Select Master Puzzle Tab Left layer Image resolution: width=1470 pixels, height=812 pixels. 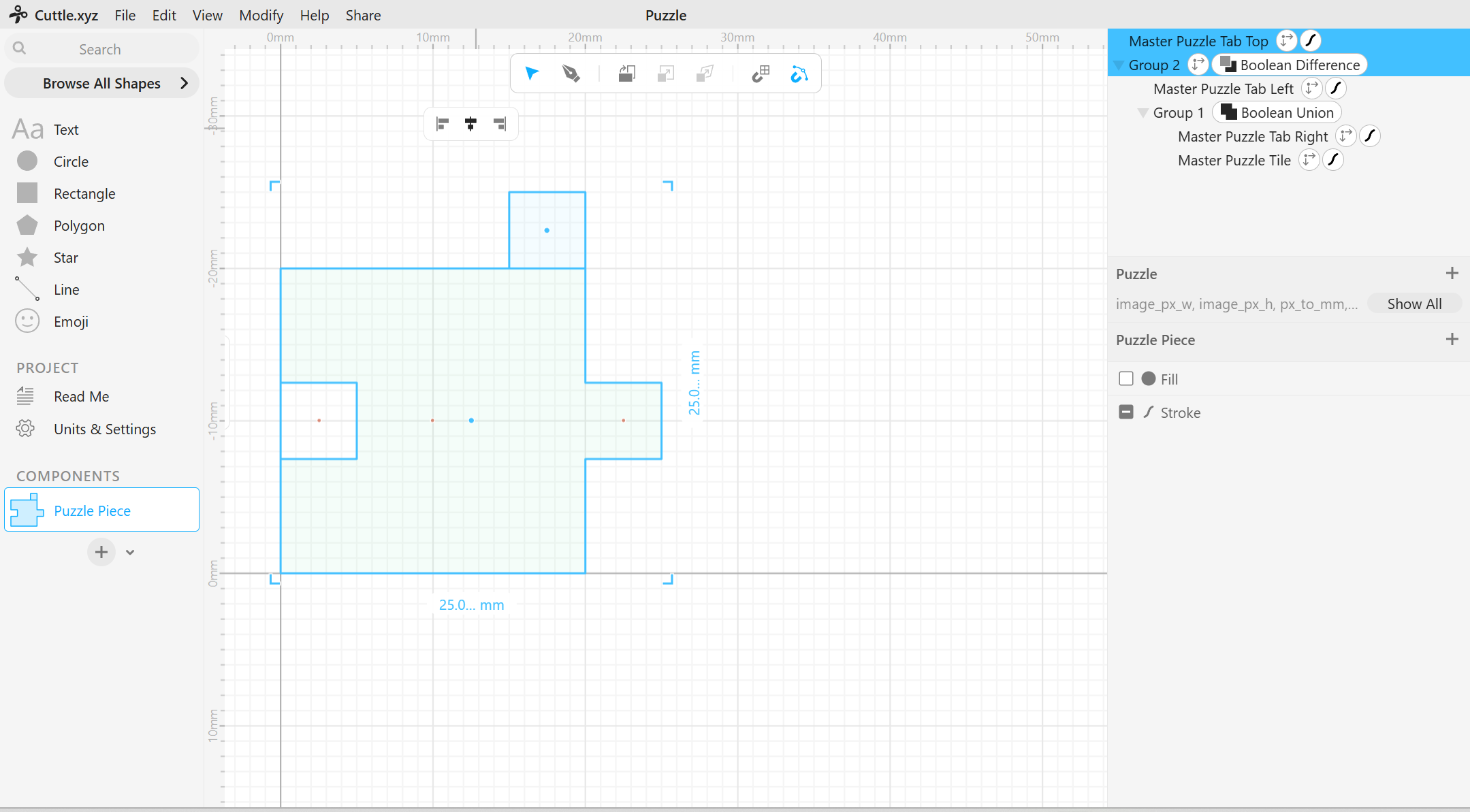click(x=1224, y=88)
